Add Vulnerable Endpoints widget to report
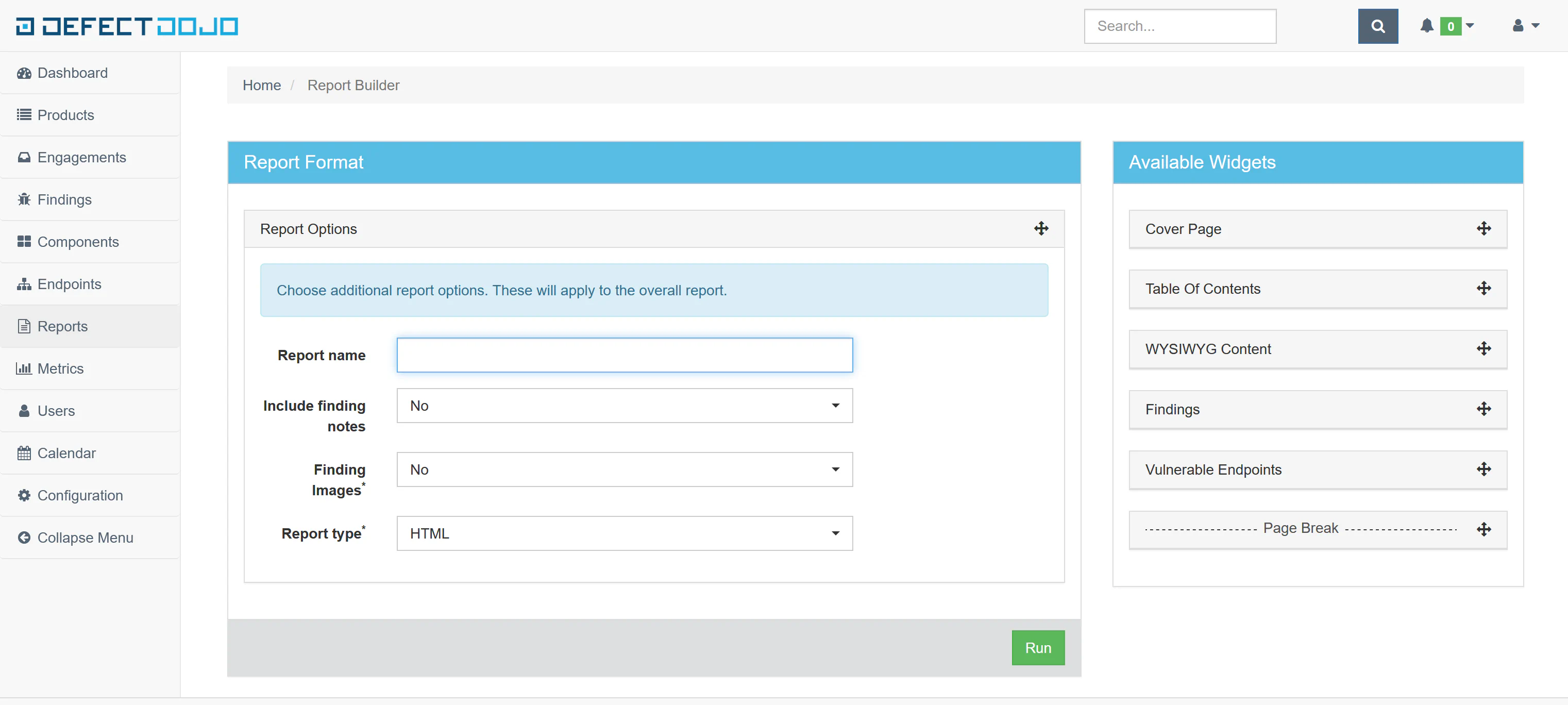This screenshot has width=1568, height=705. 1483,470
